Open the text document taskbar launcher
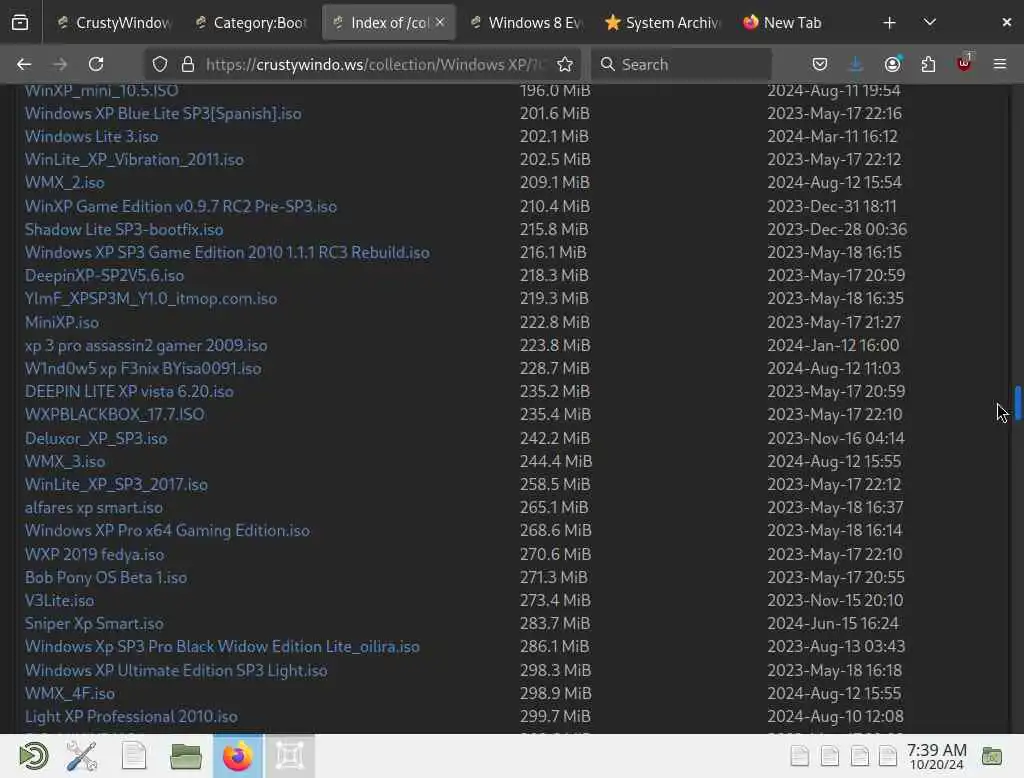 [134, 756]
